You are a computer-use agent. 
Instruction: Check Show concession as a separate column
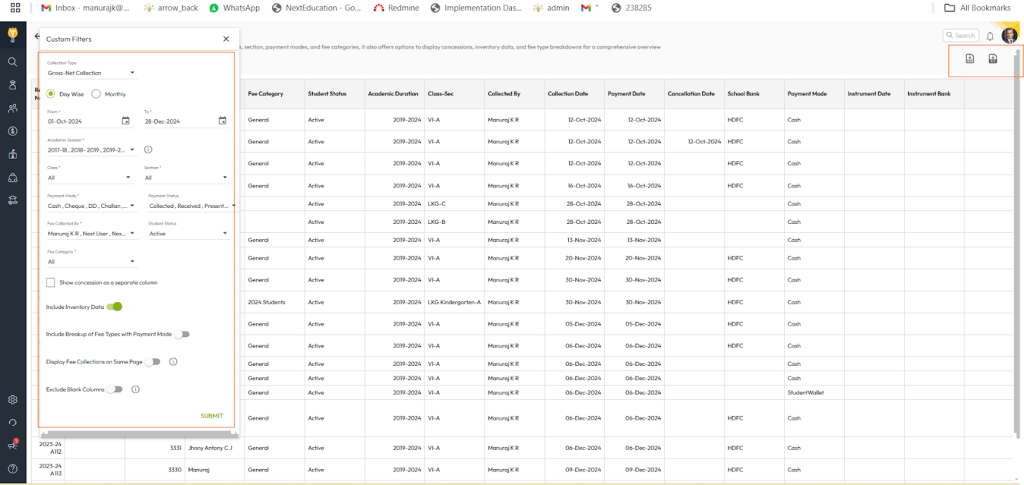pyautogui.click(x=51, y=283)
